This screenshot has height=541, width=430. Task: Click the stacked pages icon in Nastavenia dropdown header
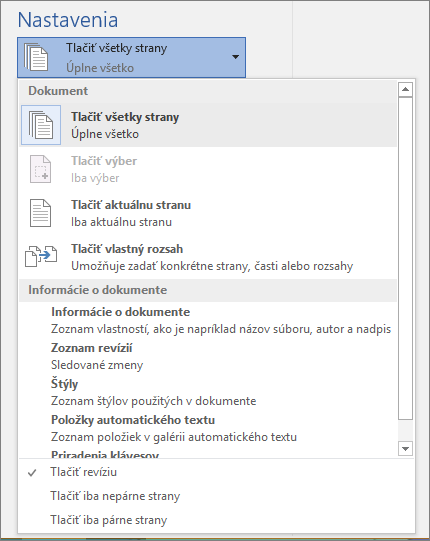(36, 57)
